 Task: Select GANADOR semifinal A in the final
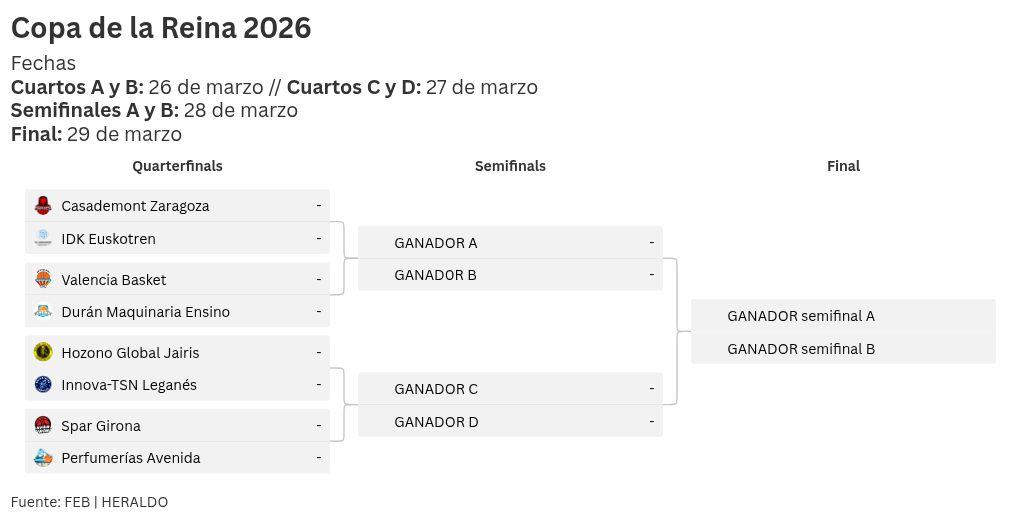click(x=800, y=316)
